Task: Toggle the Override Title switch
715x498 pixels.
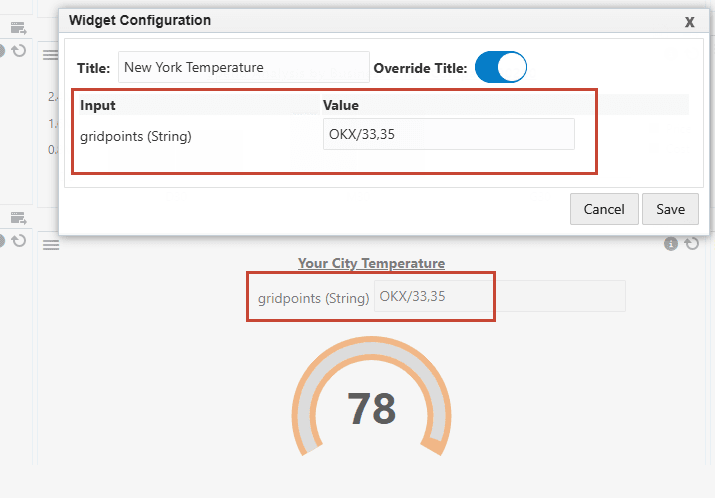Action: [x=501, y=67]
